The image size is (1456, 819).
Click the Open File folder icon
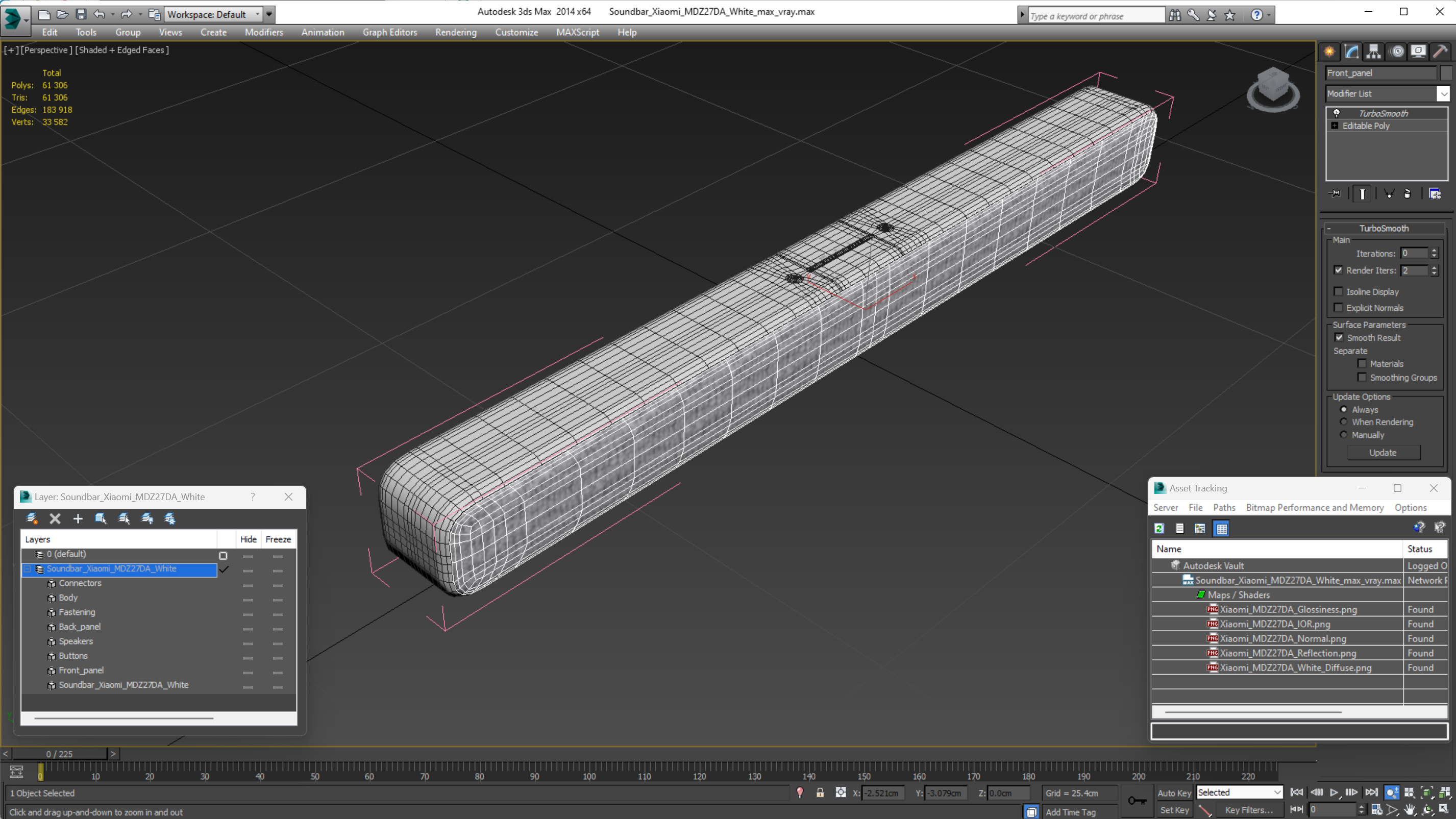pyautogui.click(x=62, y=14)
